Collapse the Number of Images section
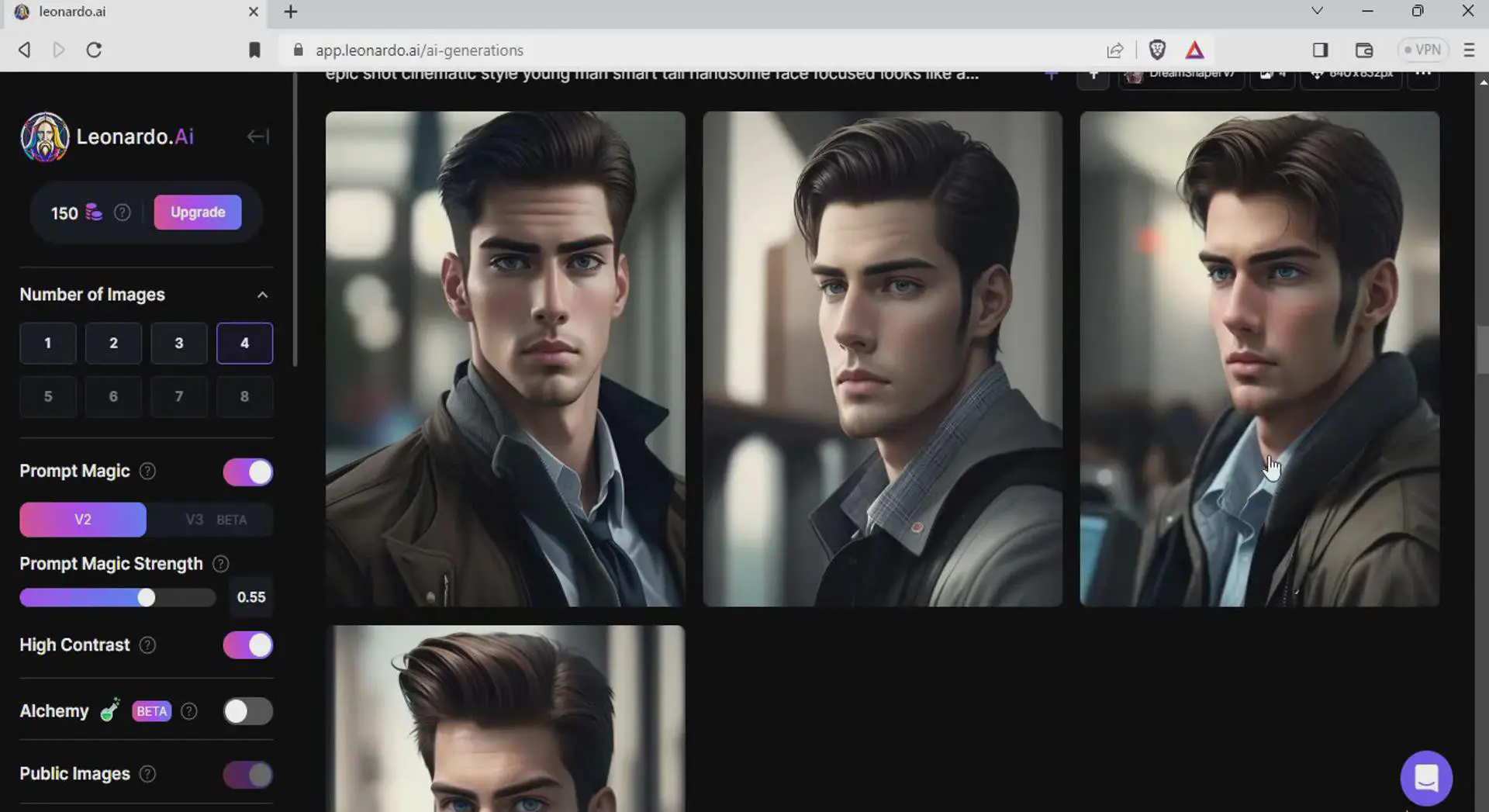The width and height of the screenshot is (1489, 812). tap(262, 295)
